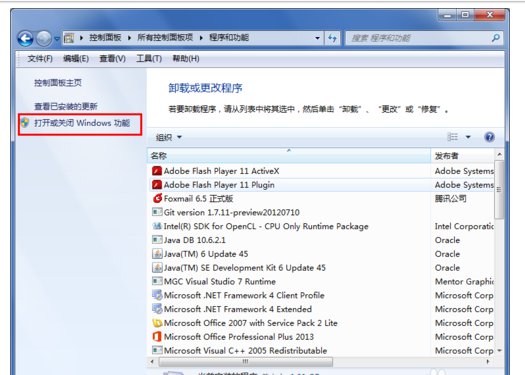
Task: Click the vertical scrollbar up arrow
Action: click(499, 154)
